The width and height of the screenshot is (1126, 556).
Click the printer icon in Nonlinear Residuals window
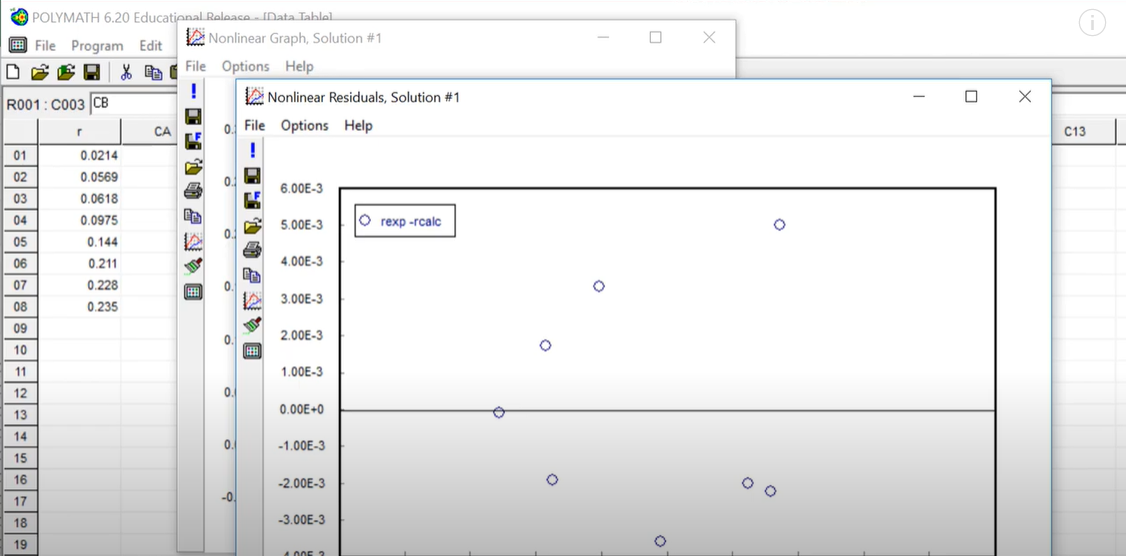(x=252, y=250)
